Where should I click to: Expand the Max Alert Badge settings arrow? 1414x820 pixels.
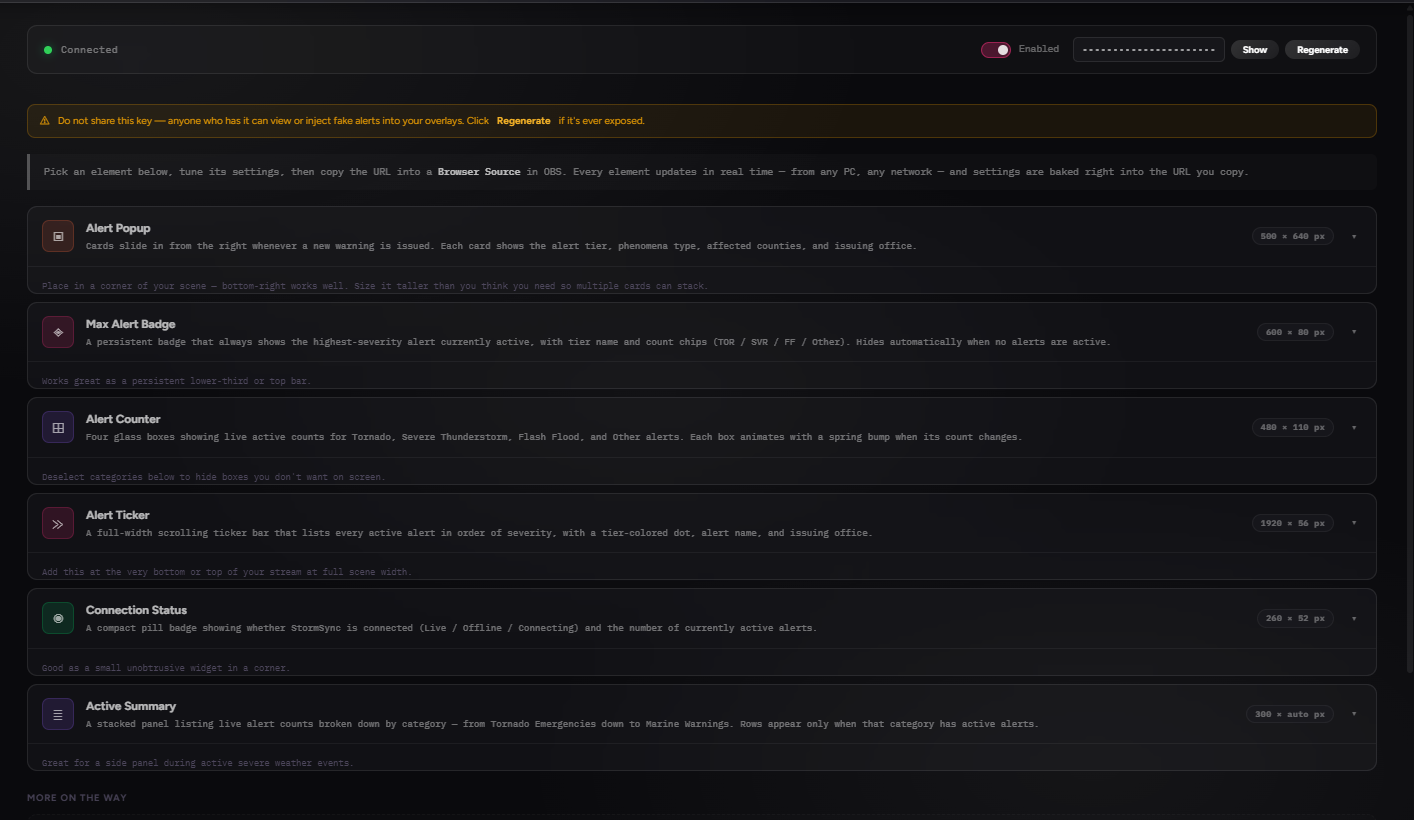point(1354,332)
